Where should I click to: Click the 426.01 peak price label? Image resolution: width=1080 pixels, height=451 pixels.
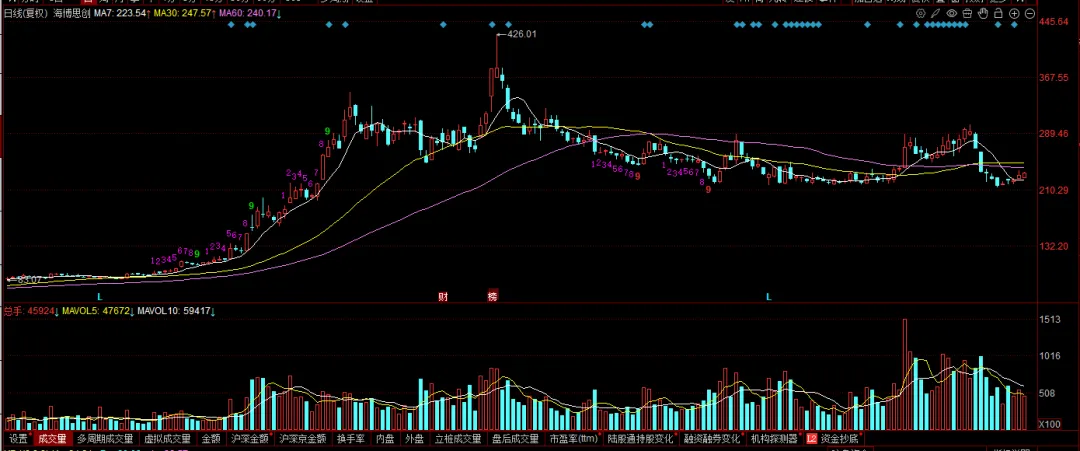[x=521, y=33]
